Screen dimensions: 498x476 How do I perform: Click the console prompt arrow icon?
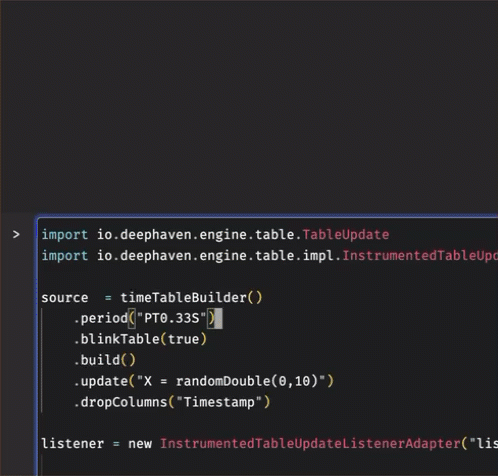tap(16, 235)
